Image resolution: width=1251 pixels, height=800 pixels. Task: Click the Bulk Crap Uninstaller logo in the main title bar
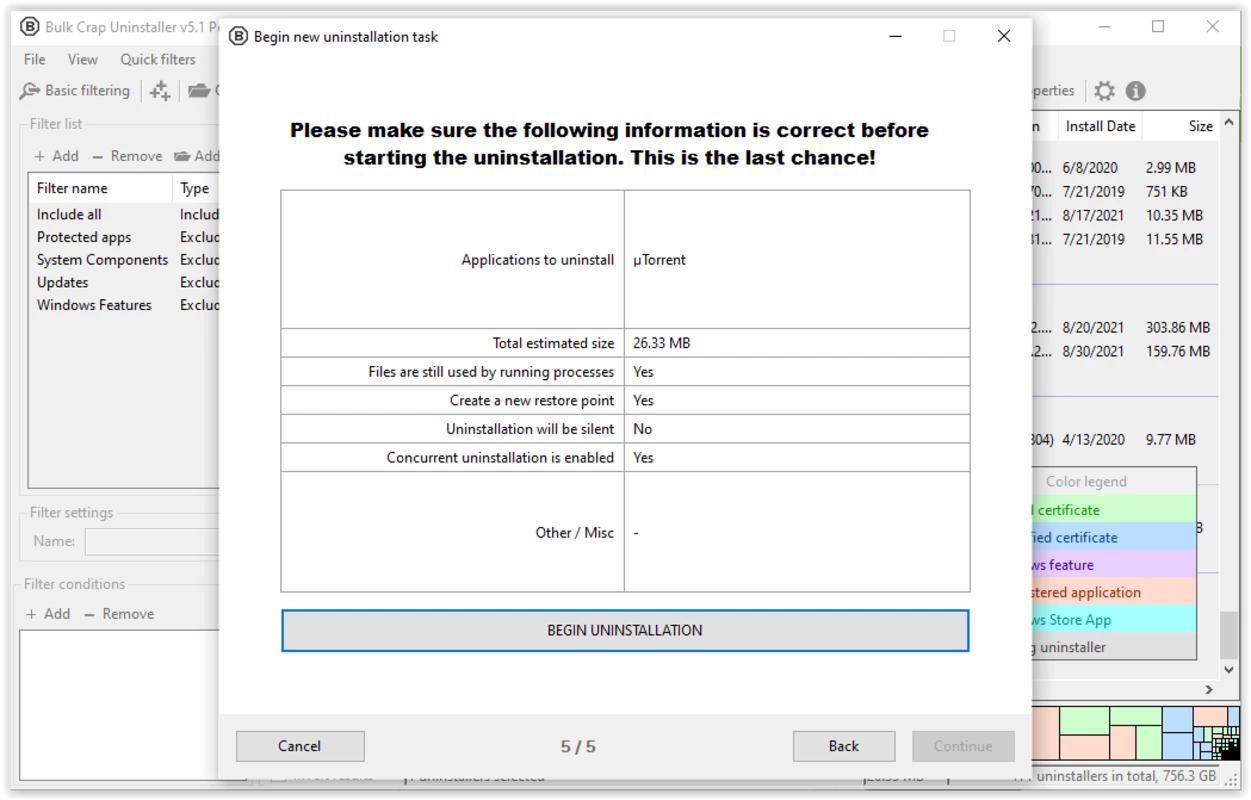[x=30, y=27]
